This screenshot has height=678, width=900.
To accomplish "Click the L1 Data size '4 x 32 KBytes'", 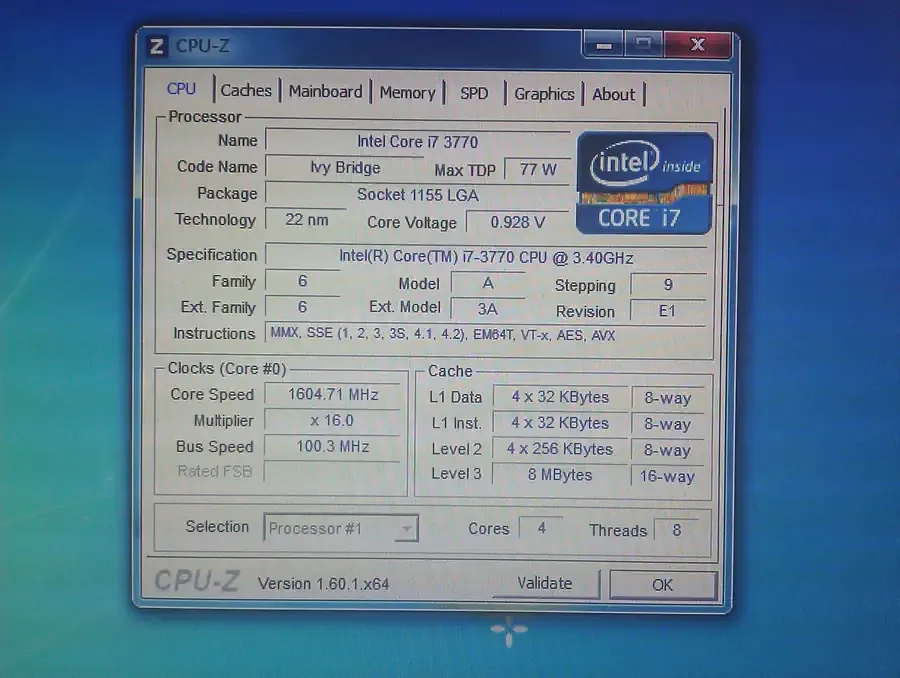I will point(560,397).
